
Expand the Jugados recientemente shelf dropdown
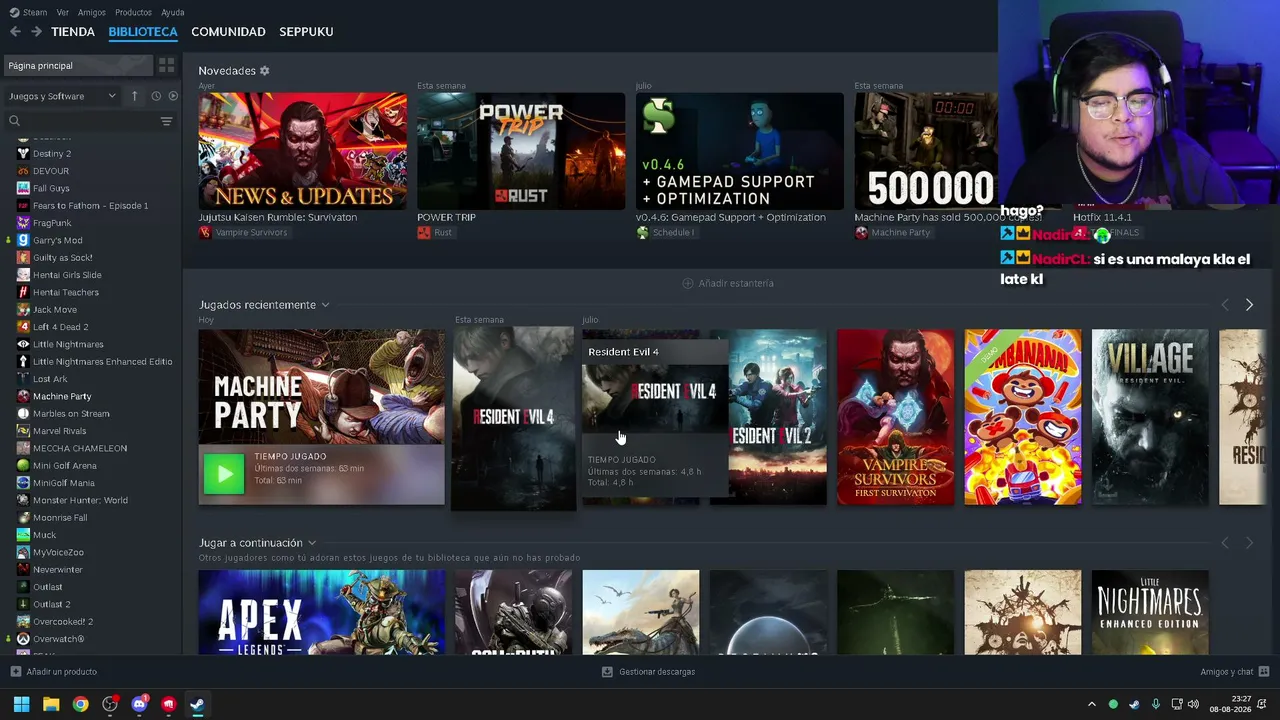pos(325,305)
